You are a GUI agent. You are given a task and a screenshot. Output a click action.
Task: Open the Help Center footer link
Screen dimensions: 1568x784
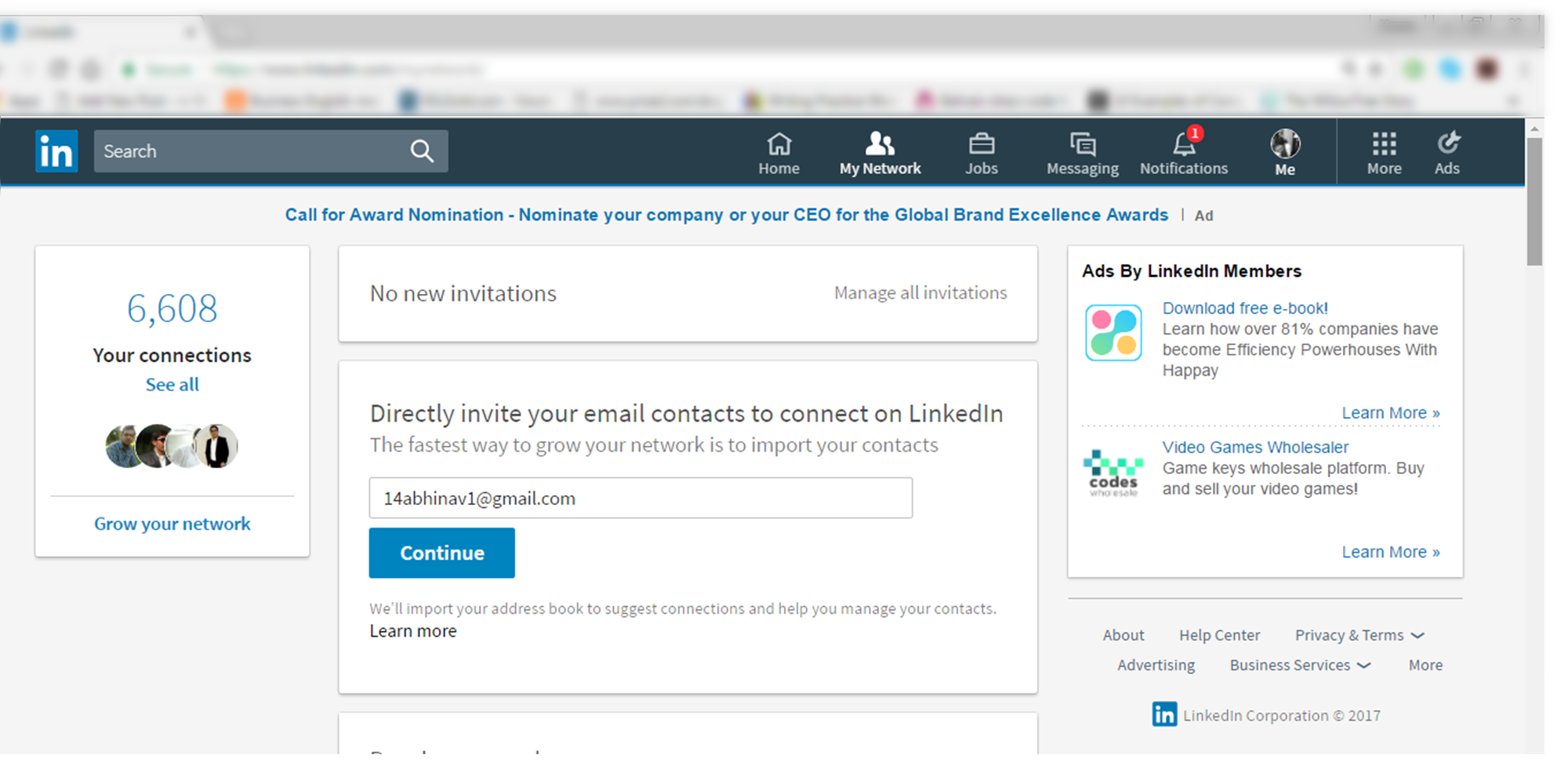tap(1219, 636)
